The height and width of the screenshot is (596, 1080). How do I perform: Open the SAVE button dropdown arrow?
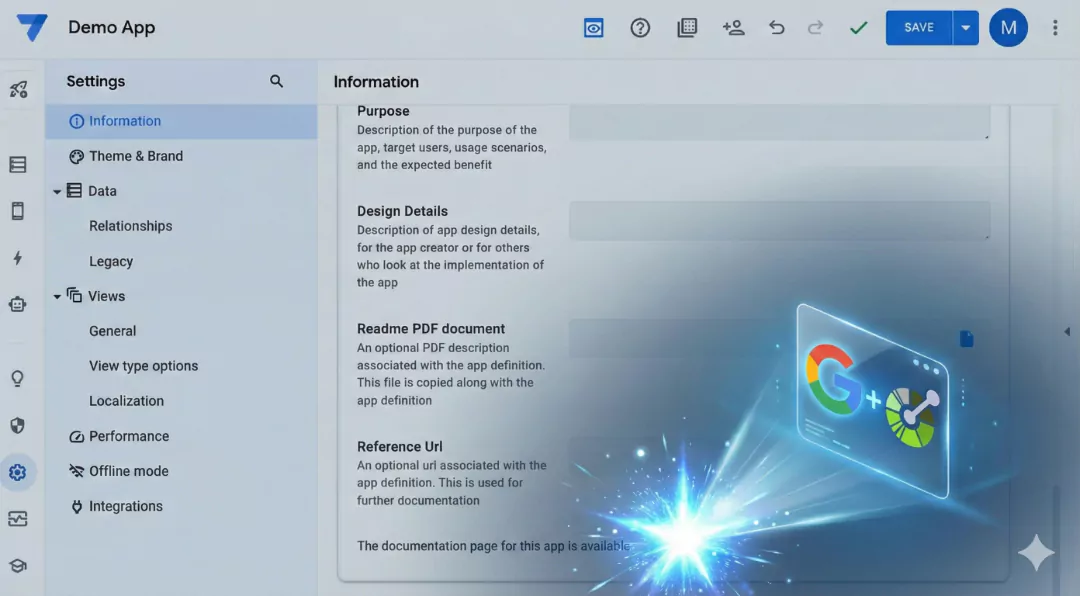pyautogui.click(x=965, y=28)
